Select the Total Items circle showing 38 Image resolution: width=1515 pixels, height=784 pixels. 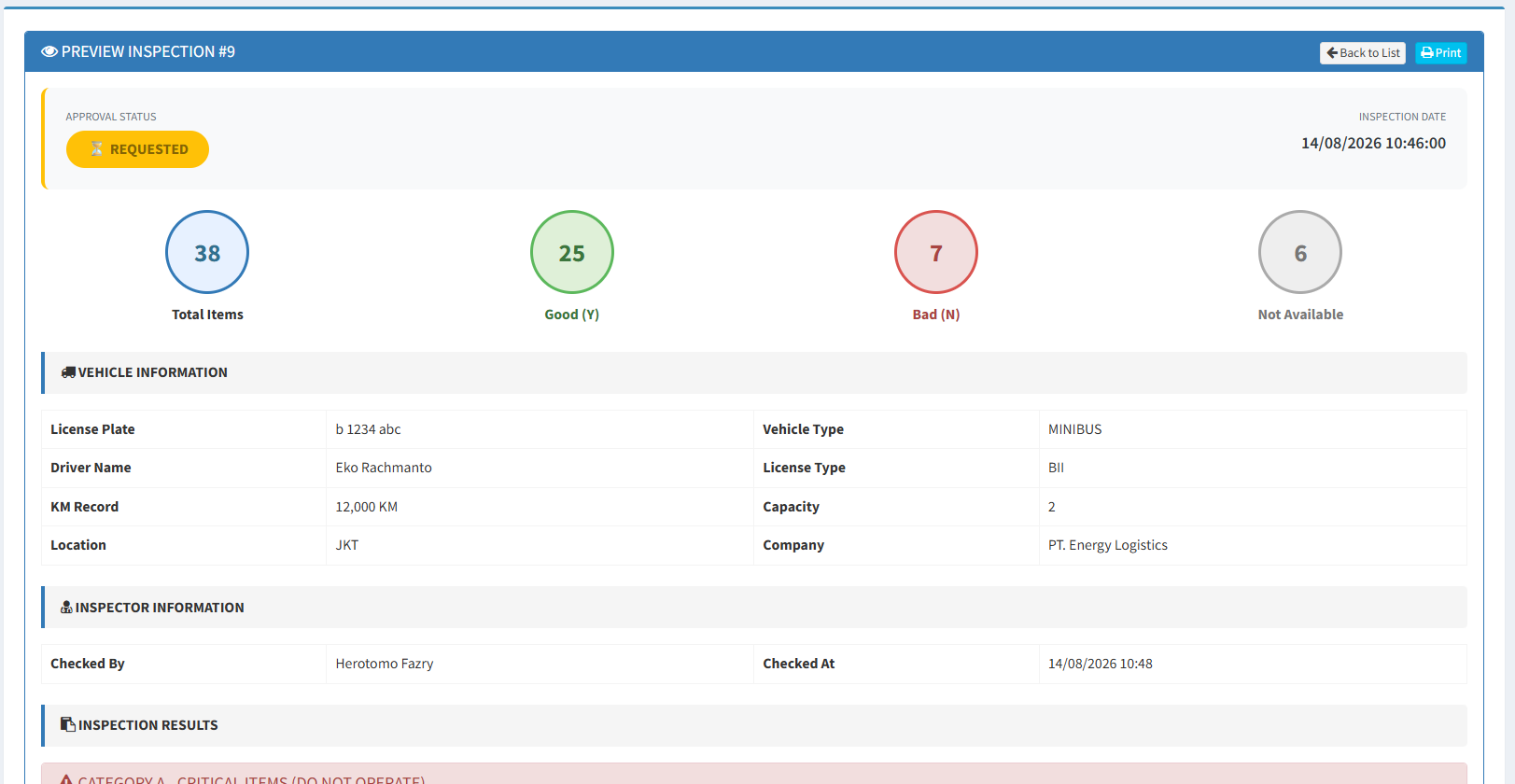(207, 252)
